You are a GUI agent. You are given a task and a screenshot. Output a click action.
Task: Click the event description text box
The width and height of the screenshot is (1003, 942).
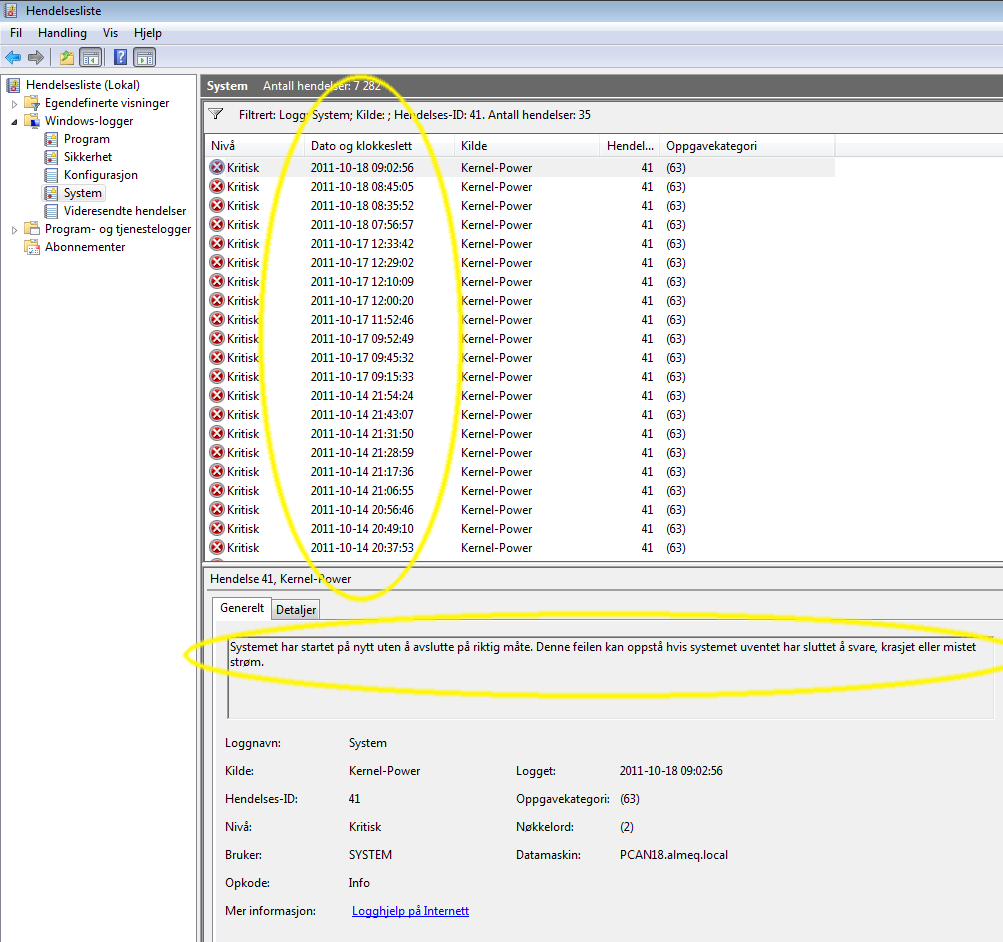point(610,675)
